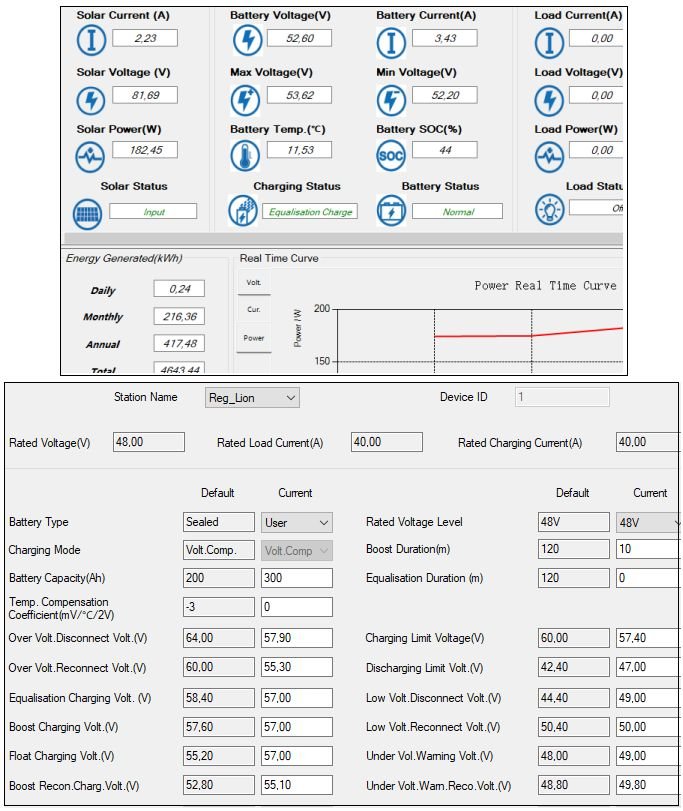The height and width of the screenshot is (811, 683).
Task: Open the Rated Voltage Level current dropdown
Action: [649, 522]
